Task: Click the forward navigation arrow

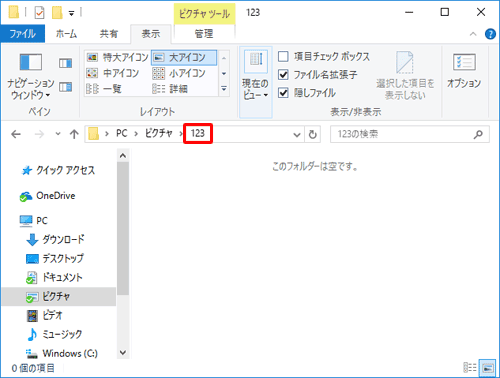Action: (x=39, y=134)
